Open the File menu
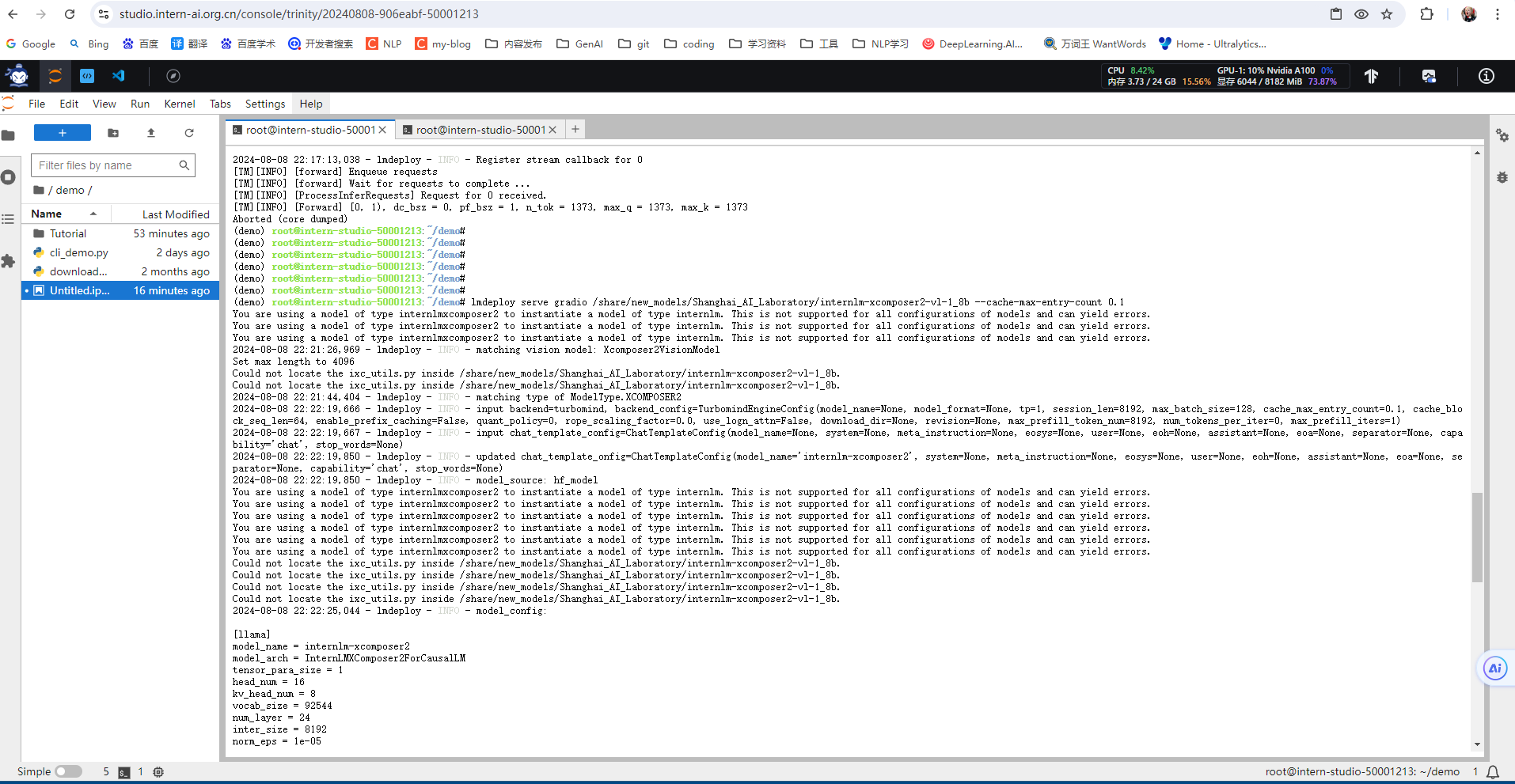Image resolution: width=1515 pixels, height=784 pixels. pos(36,104)
